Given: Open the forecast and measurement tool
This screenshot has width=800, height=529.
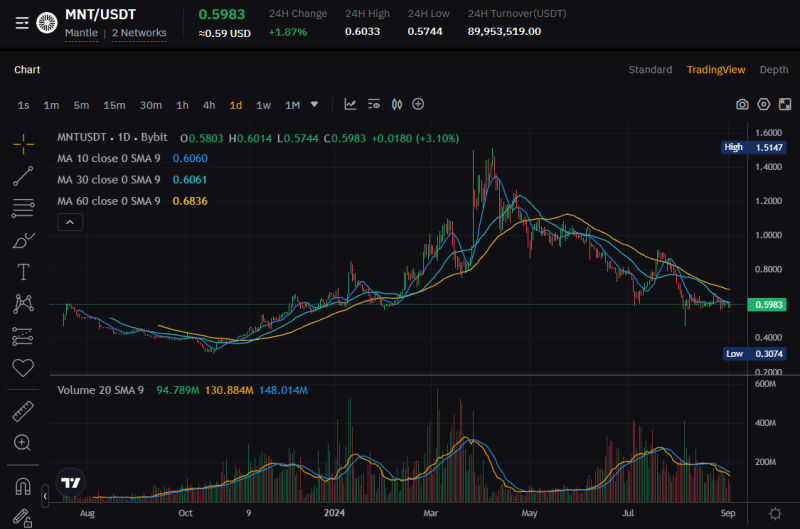Looking at the screenshot, I should (23, 336).
